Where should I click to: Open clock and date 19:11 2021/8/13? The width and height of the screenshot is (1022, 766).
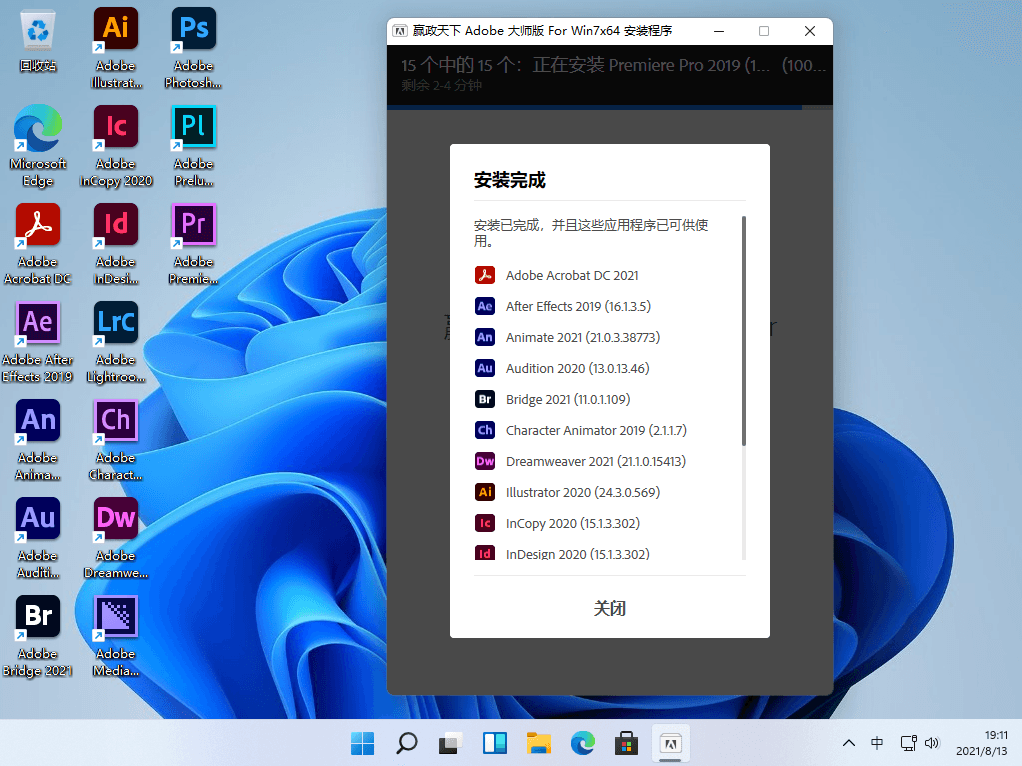[982, 743]
